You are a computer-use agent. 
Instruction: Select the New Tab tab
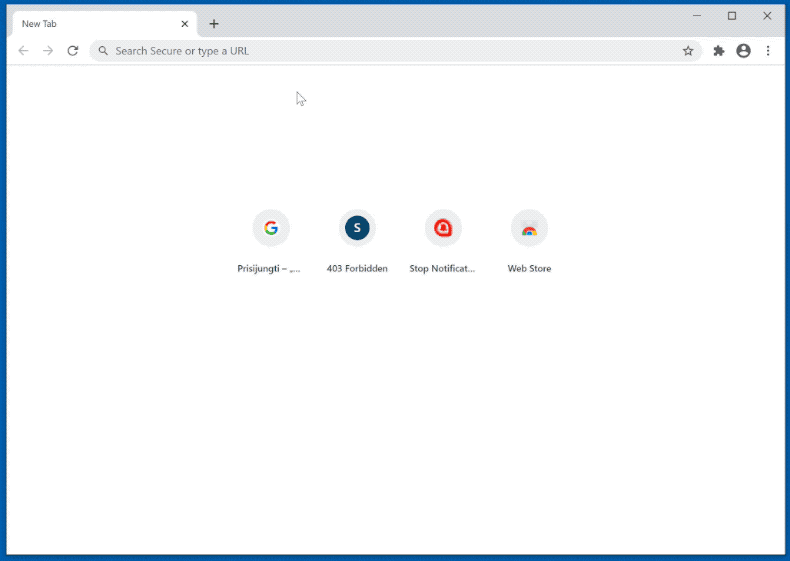click(104, 24)
